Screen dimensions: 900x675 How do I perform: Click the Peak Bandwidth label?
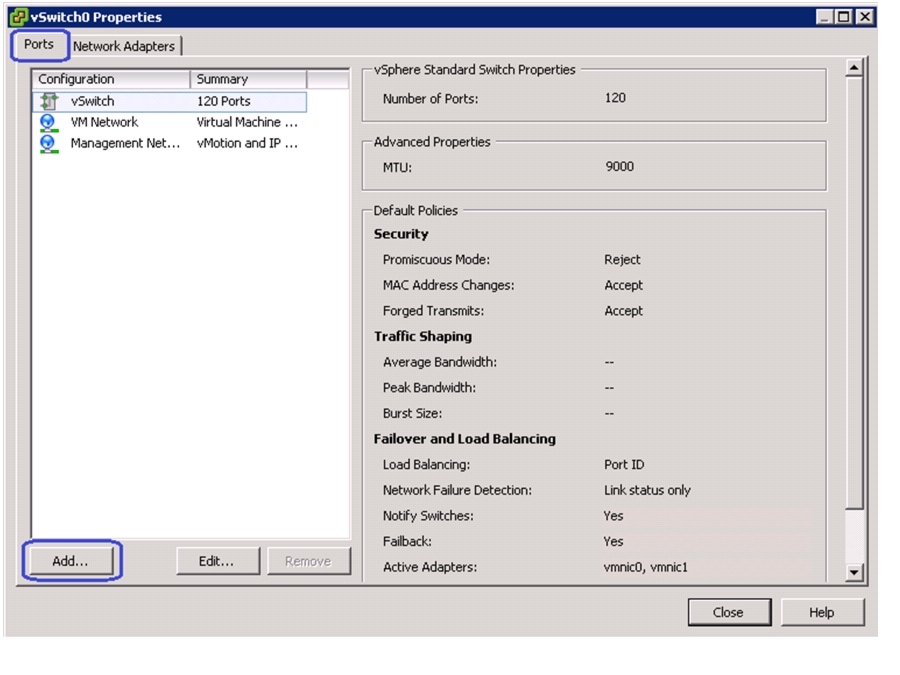[x=429, y=388]
